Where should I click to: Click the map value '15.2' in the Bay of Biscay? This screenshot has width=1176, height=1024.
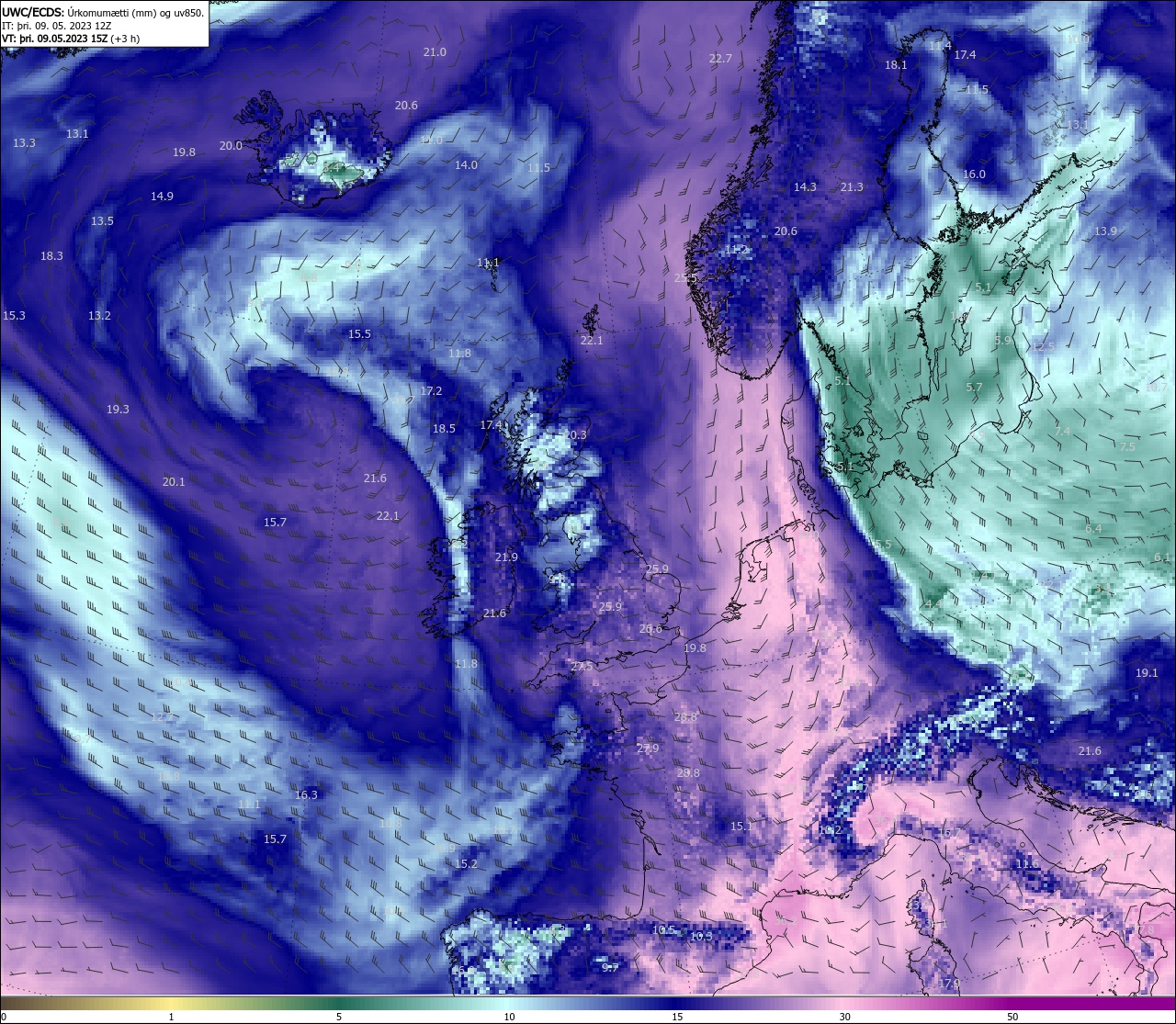tap(466, 864)
